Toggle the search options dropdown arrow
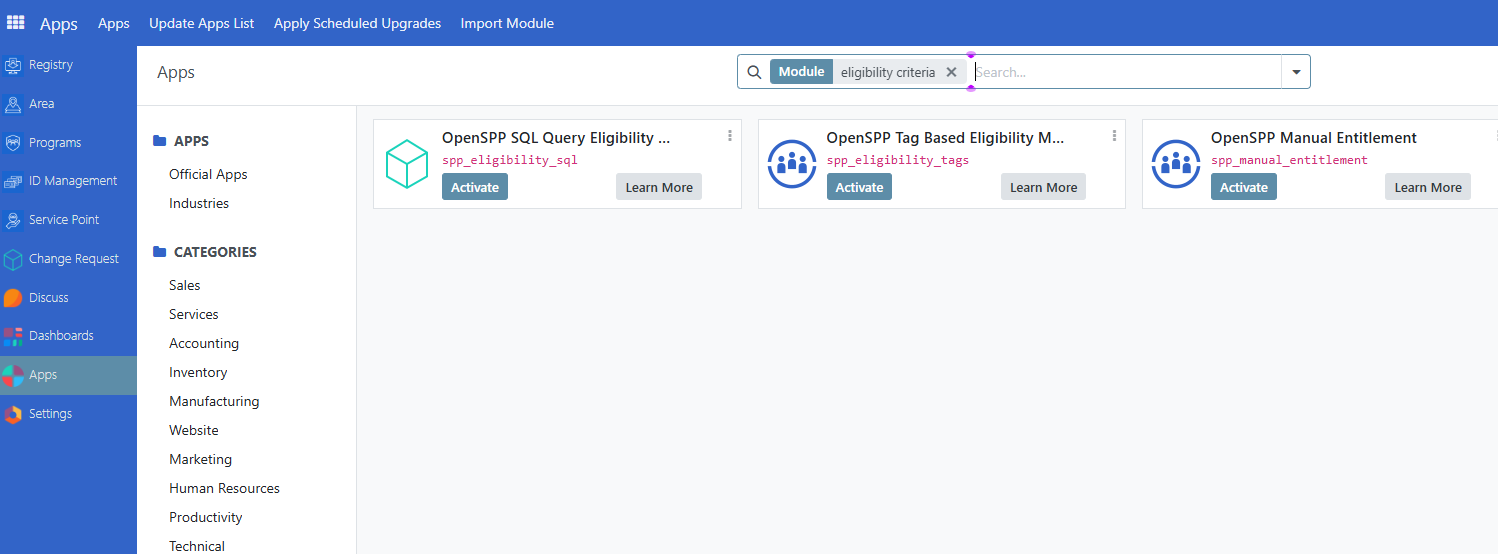Screen dimensions: 1498x554 [1296, 72]
